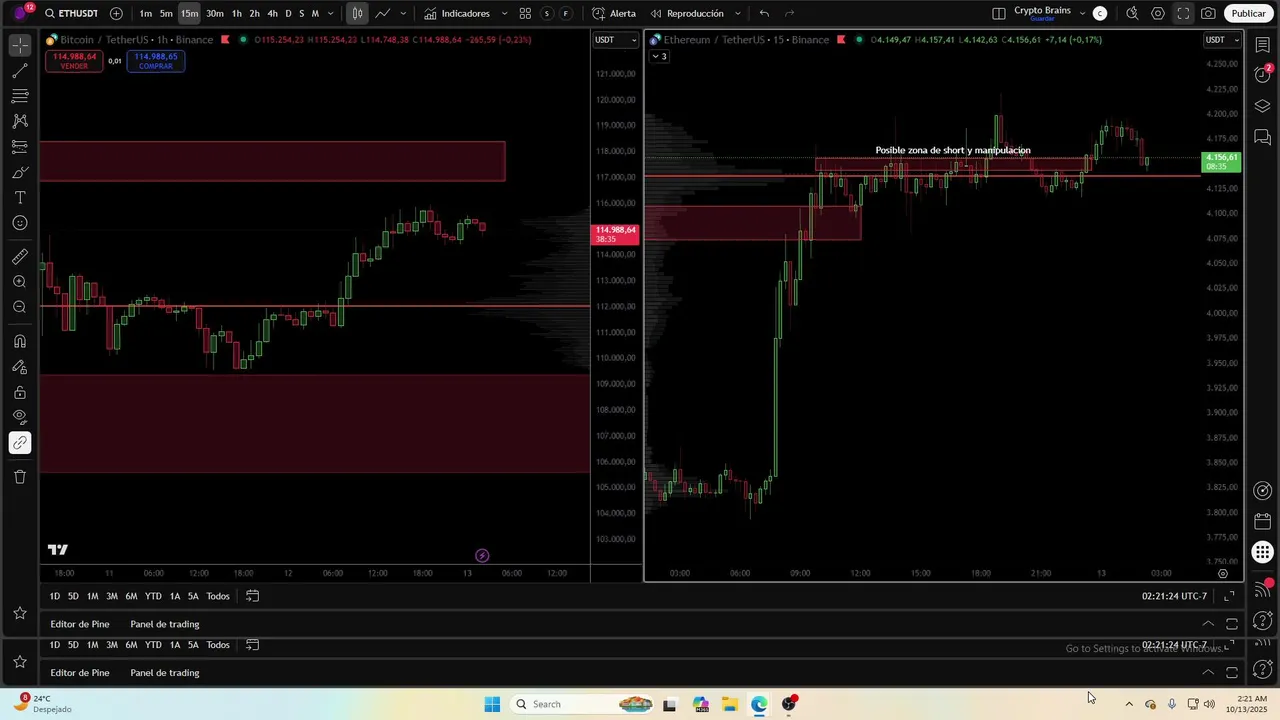
Task: Open chart settings hexagon icon
Action: 1158,13
